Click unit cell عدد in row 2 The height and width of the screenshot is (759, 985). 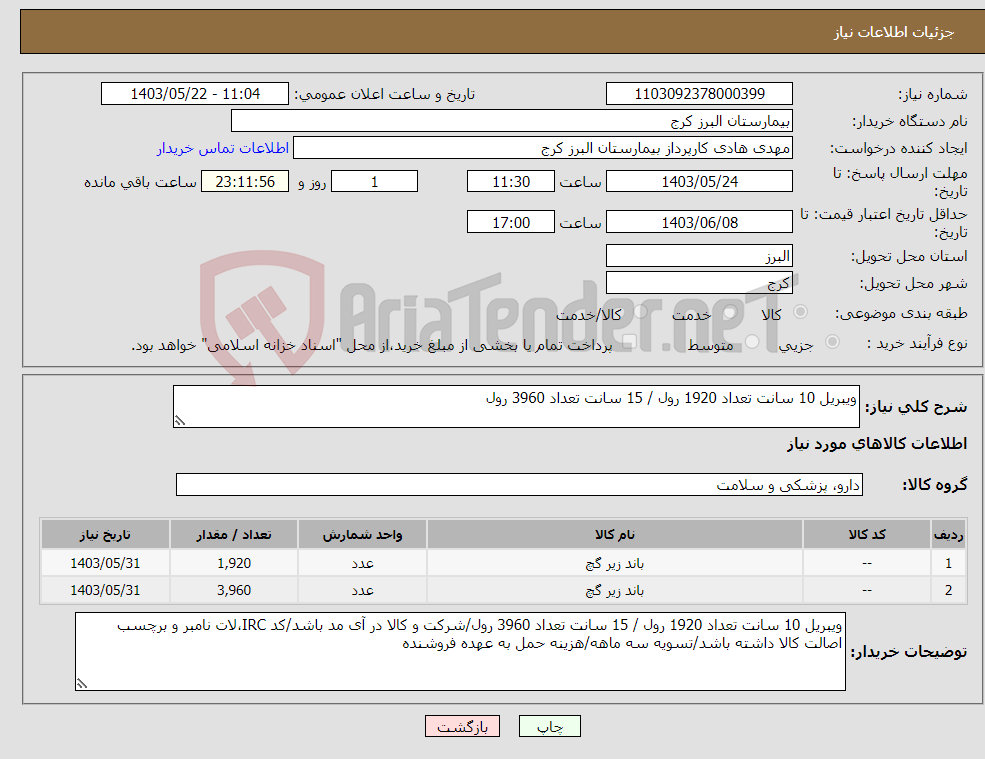pyautogui.click(x=362, y=590)
